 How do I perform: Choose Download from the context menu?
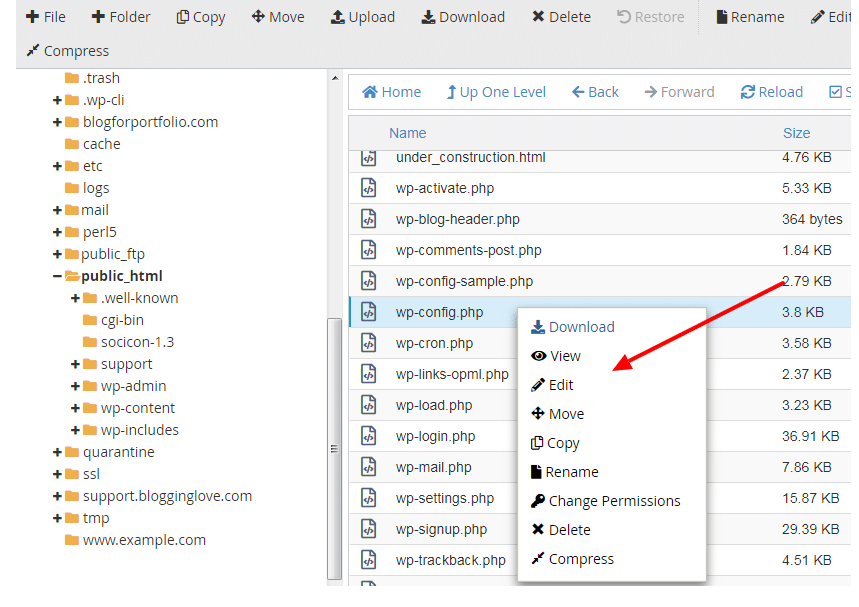[x=573, y=327]
